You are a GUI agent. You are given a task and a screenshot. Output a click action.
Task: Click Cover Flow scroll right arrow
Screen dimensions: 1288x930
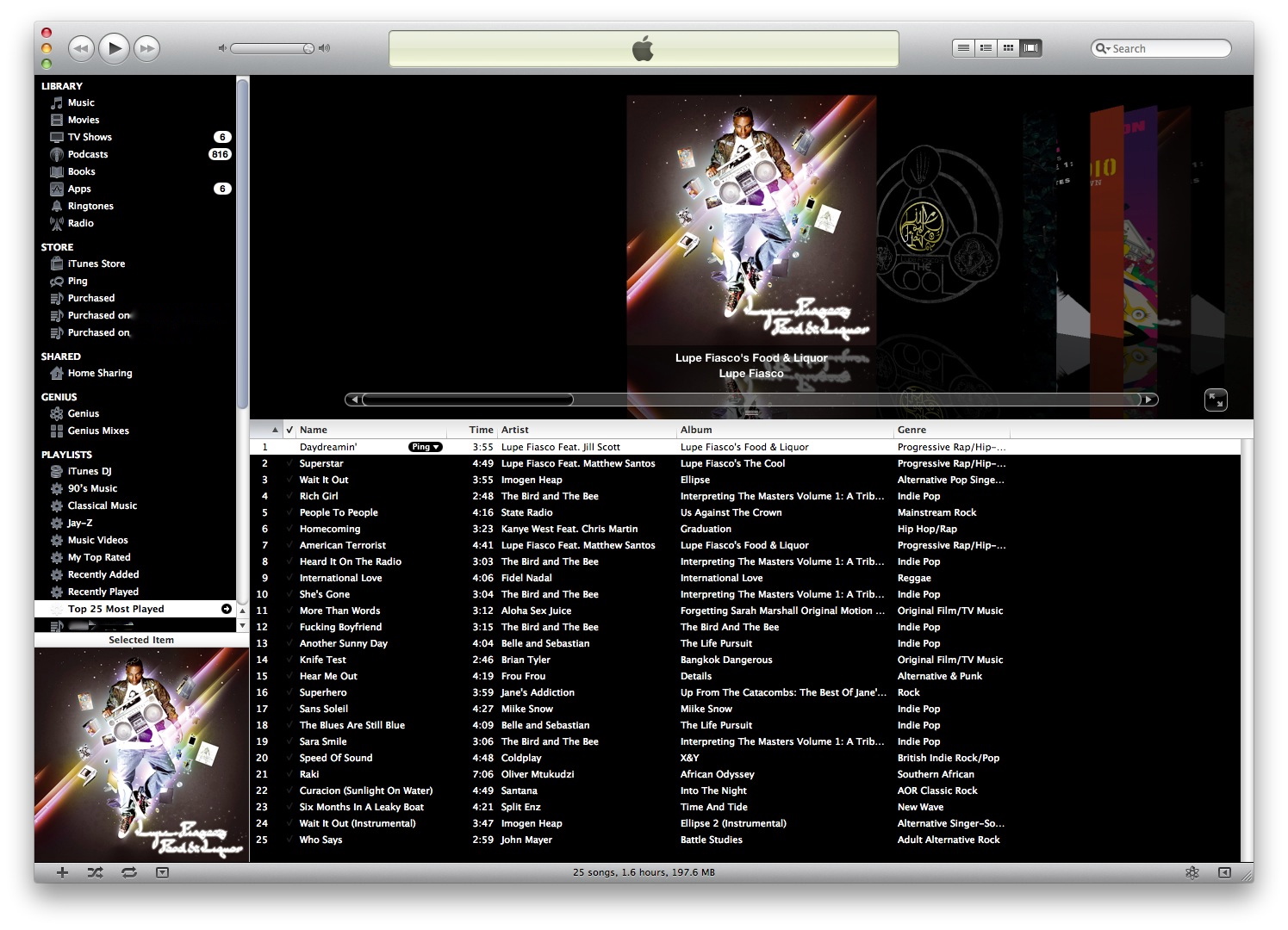1149,400
